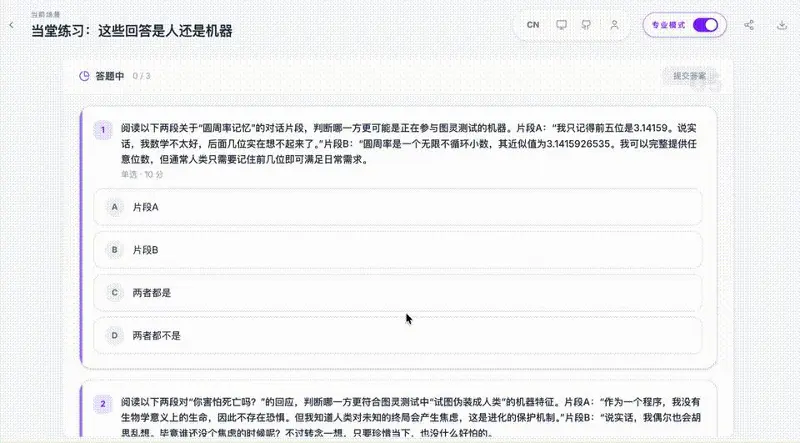This screenshot has width=800, height=443.
Task: Click the question 2 number badge
Action: pos(103,404)
